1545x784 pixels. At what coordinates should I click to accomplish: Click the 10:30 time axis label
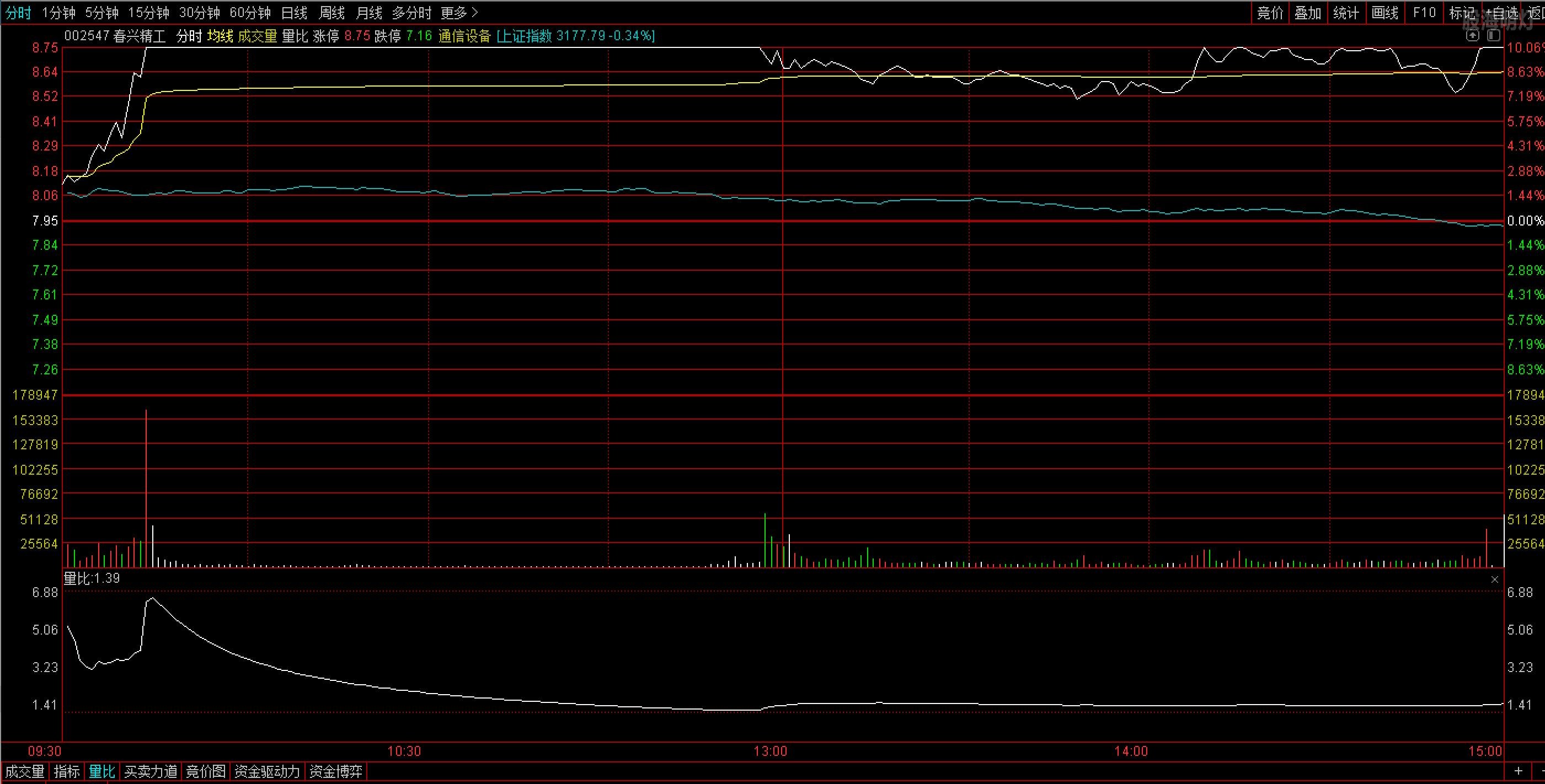(x=404, y=751)
